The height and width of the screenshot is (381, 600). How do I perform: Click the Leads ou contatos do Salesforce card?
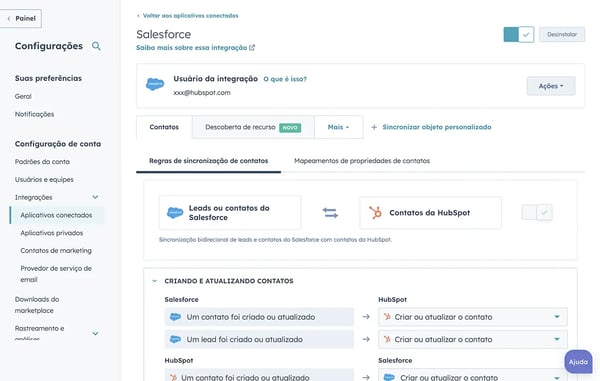click(230, 213)
